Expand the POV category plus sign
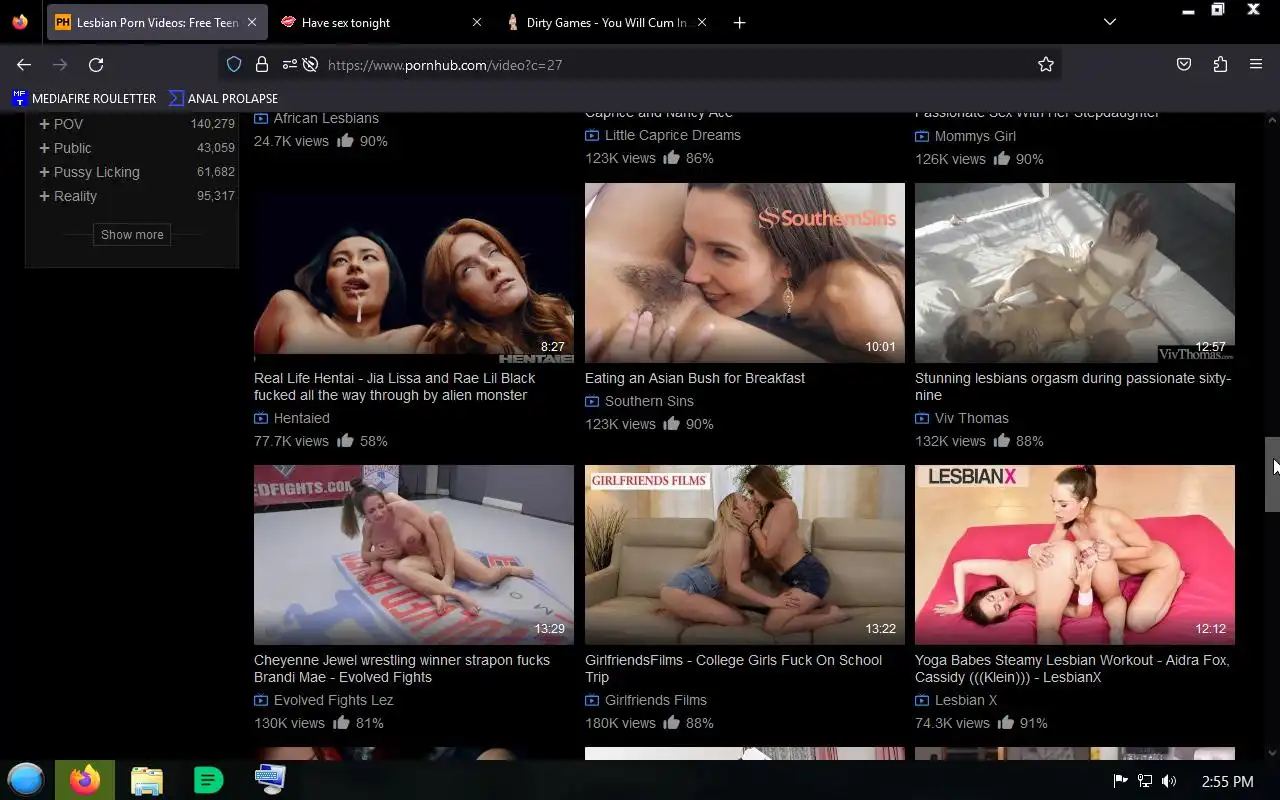The width and height of the screenshot is (1280, 800). (44, 124)
